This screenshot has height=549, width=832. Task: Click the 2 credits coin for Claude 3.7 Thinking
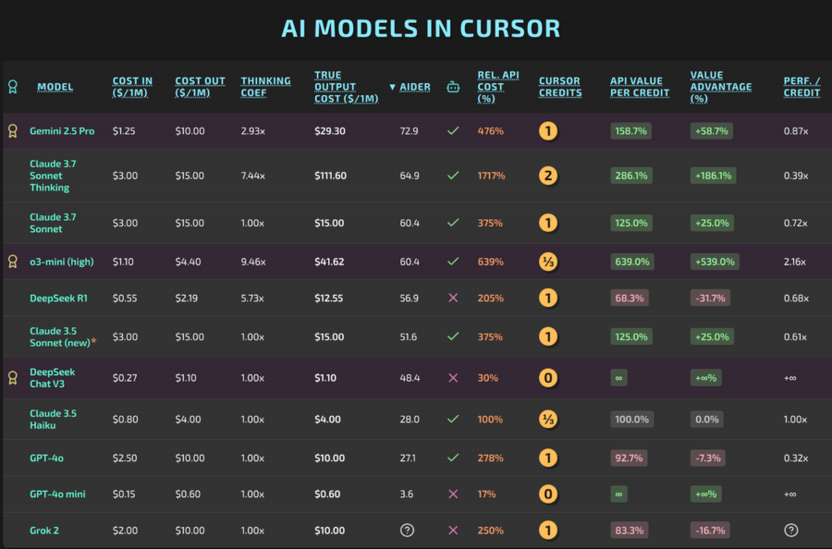pos(548,176)
